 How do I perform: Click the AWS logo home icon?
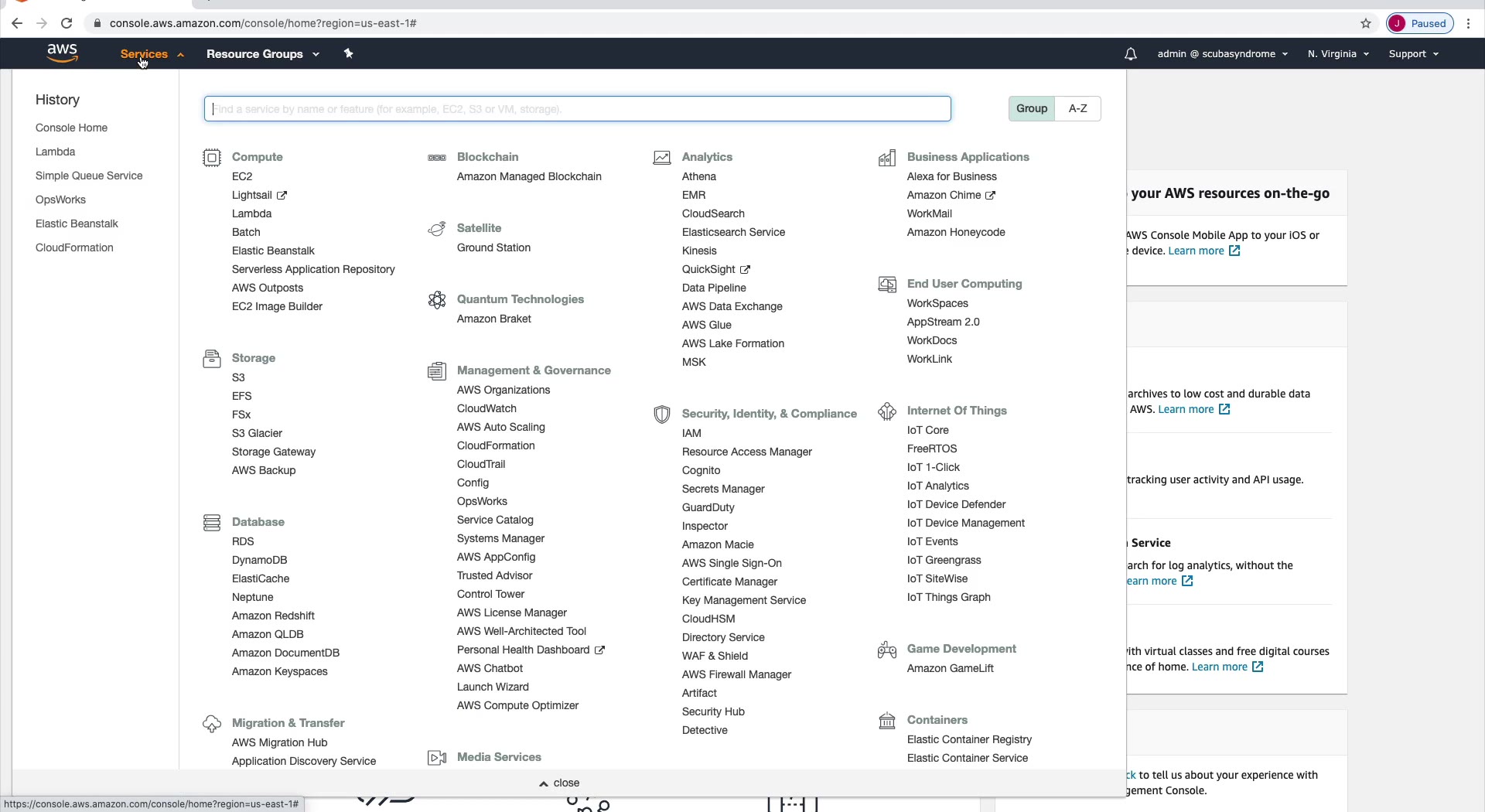pos(62,53)
